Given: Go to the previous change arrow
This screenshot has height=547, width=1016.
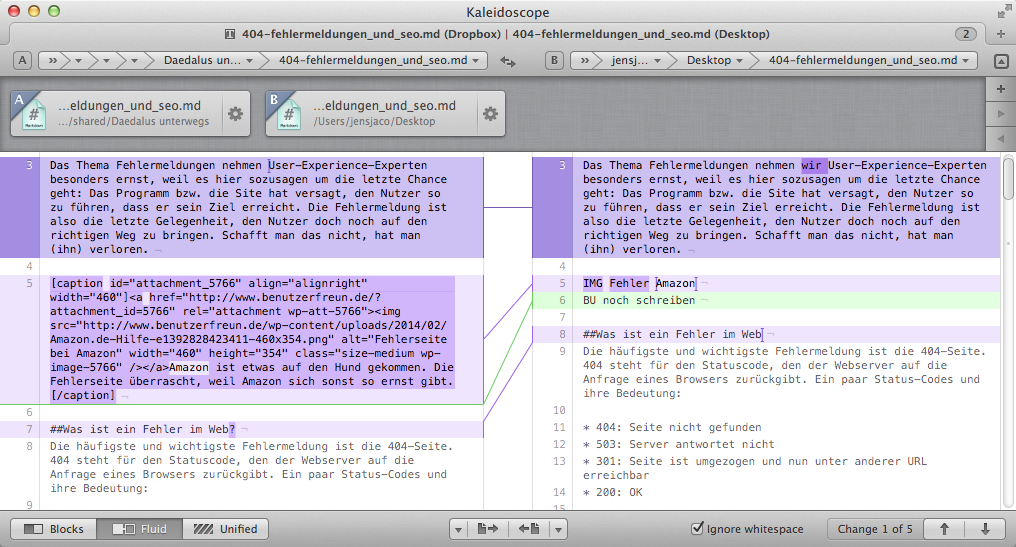Looking at the screenshot, I should [944, 529].
